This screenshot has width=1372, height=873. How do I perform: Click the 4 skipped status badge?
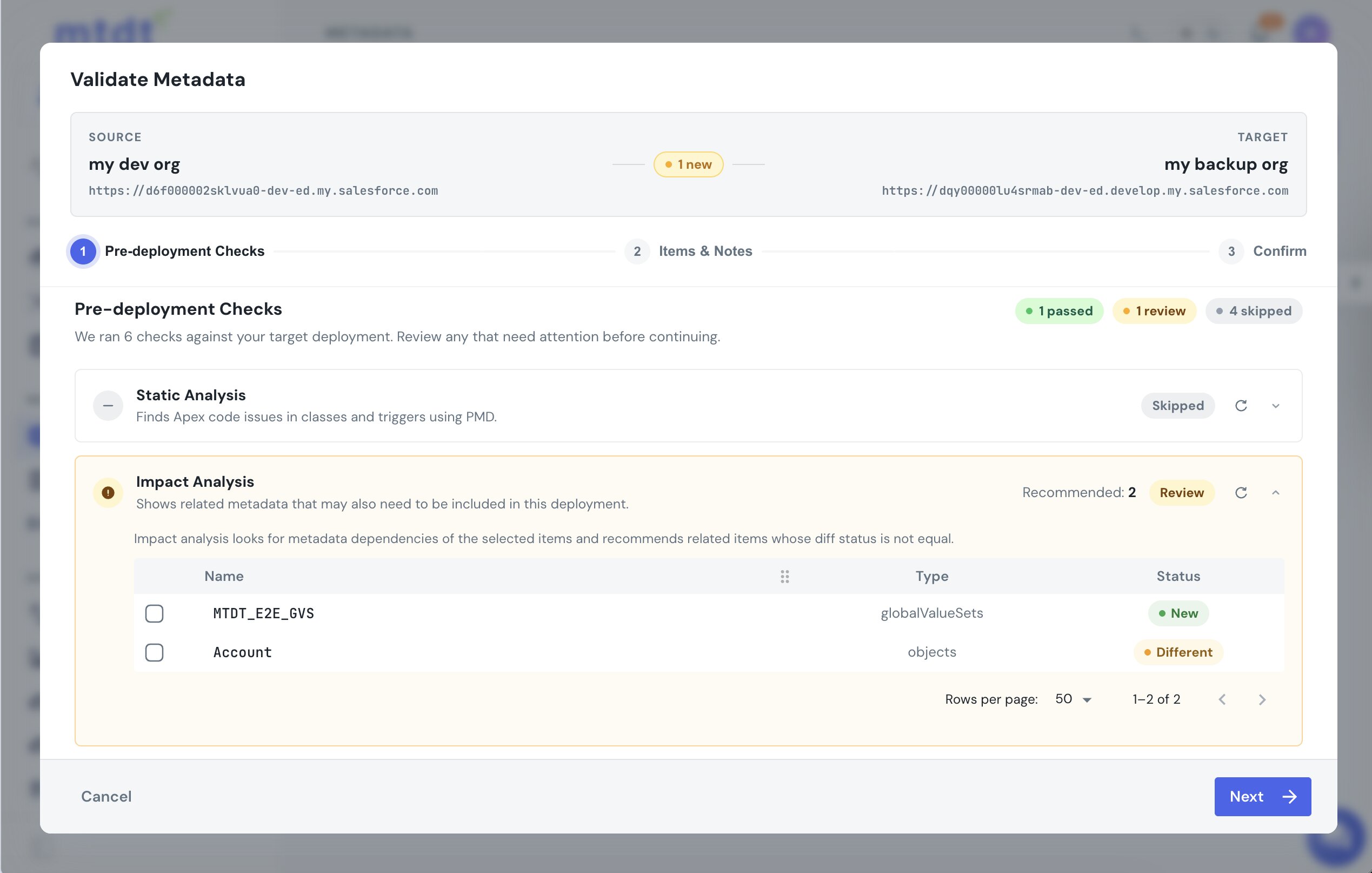(x=1254, y=312)
